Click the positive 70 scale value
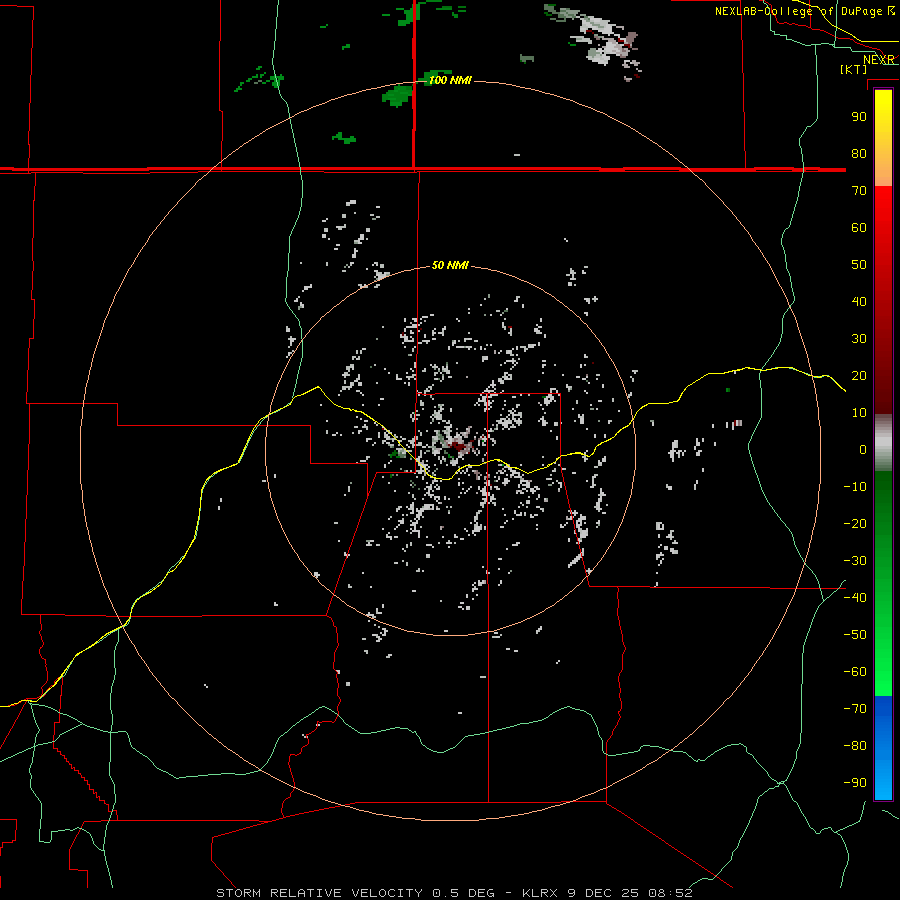This screenshot has height=900, width=900. click(859, 191)
